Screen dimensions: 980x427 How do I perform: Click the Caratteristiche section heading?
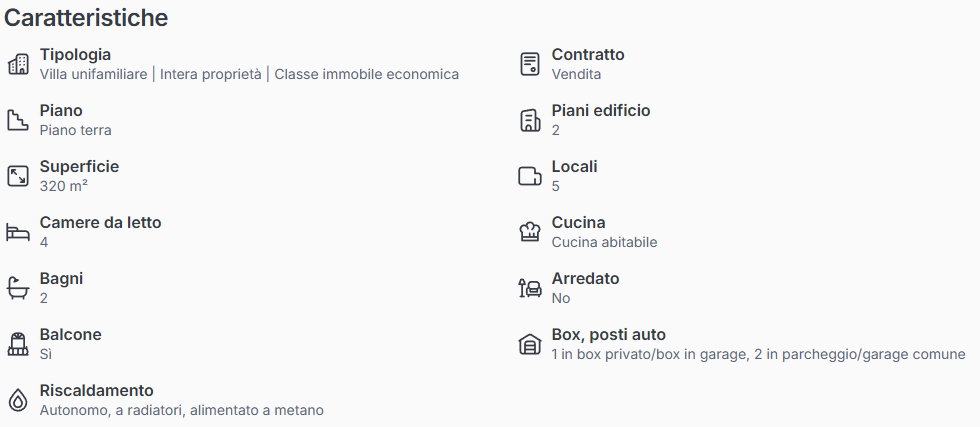click(86, 18)
